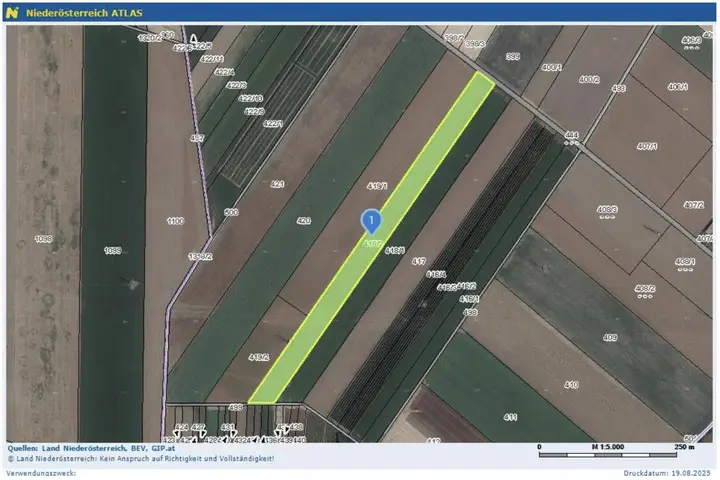Image resolution: width=720 pixels, height=480 pixels.
Task: Select parcel label 419/2
Action: 259,357
